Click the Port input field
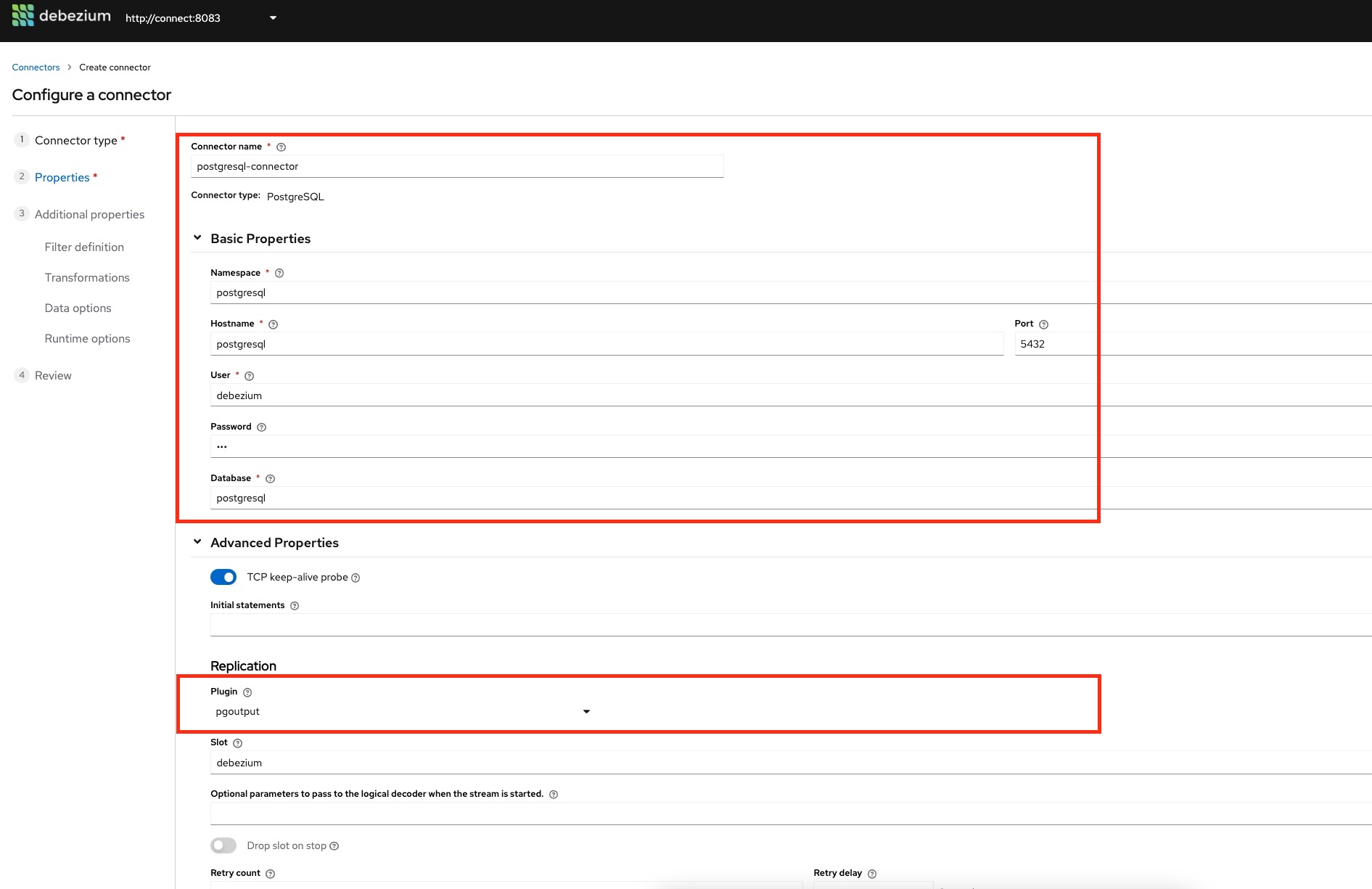 click(x=1193, y=344)
